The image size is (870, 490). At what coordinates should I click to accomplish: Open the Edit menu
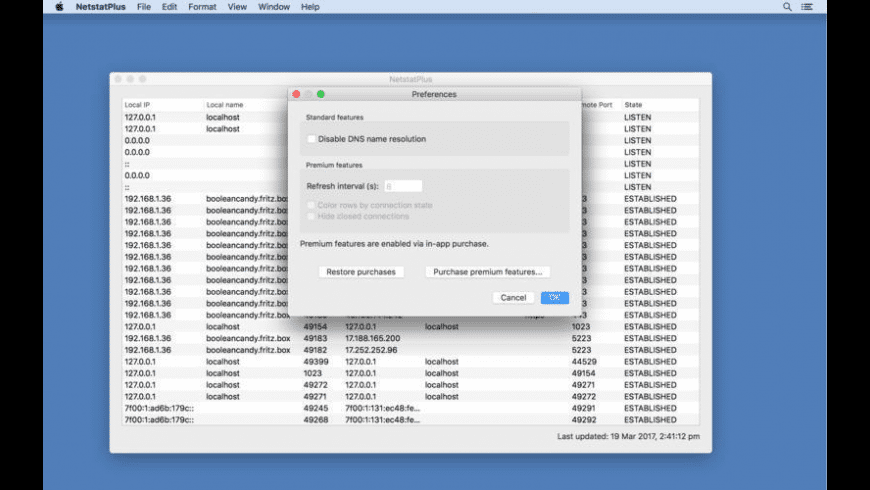[x=169, y=7]
